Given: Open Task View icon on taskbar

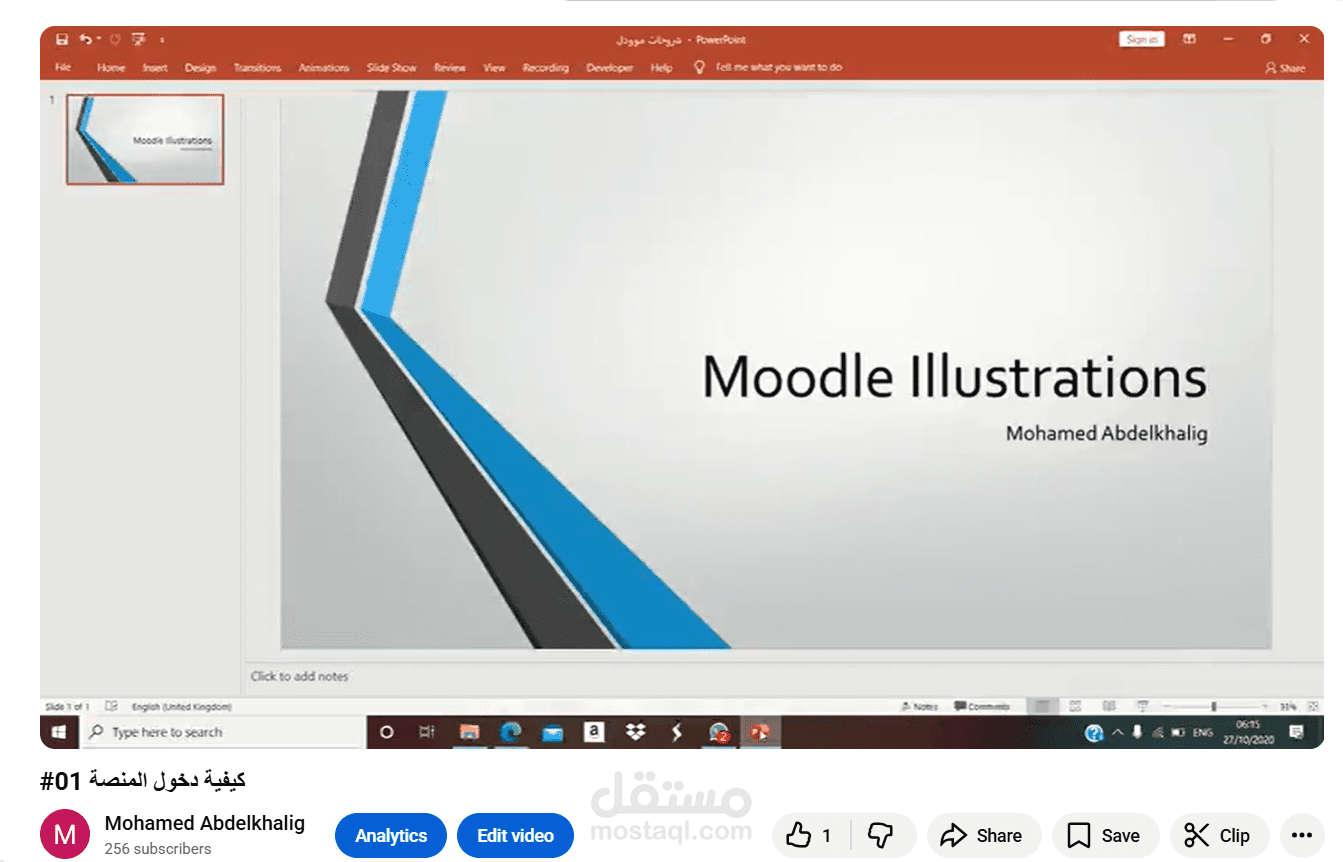Looking at the screenshot, I should pos(427,732).
